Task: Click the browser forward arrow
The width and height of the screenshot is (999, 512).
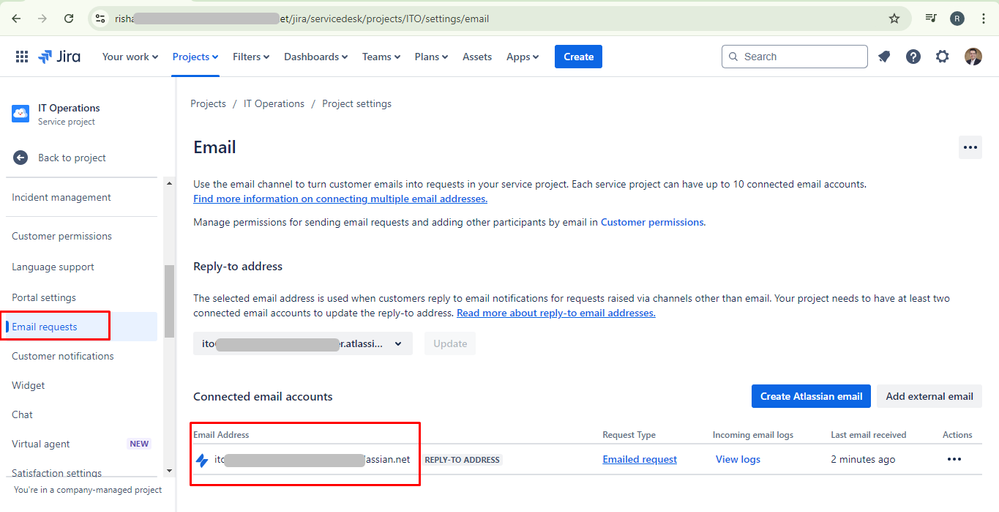Action: tap(43, 18)
